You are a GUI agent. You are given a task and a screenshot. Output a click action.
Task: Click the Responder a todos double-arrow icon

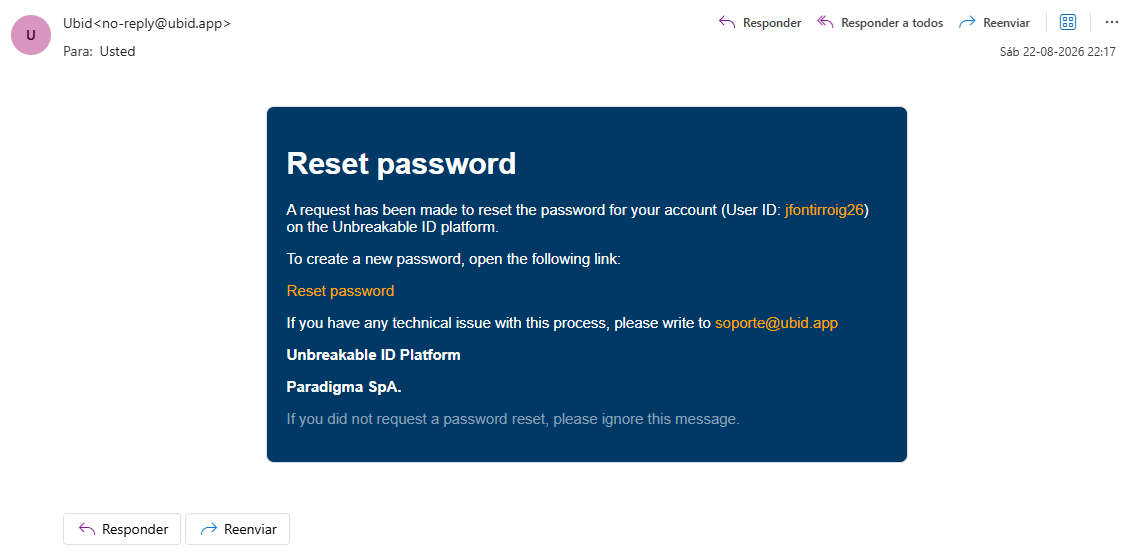(x=825, y=22)
